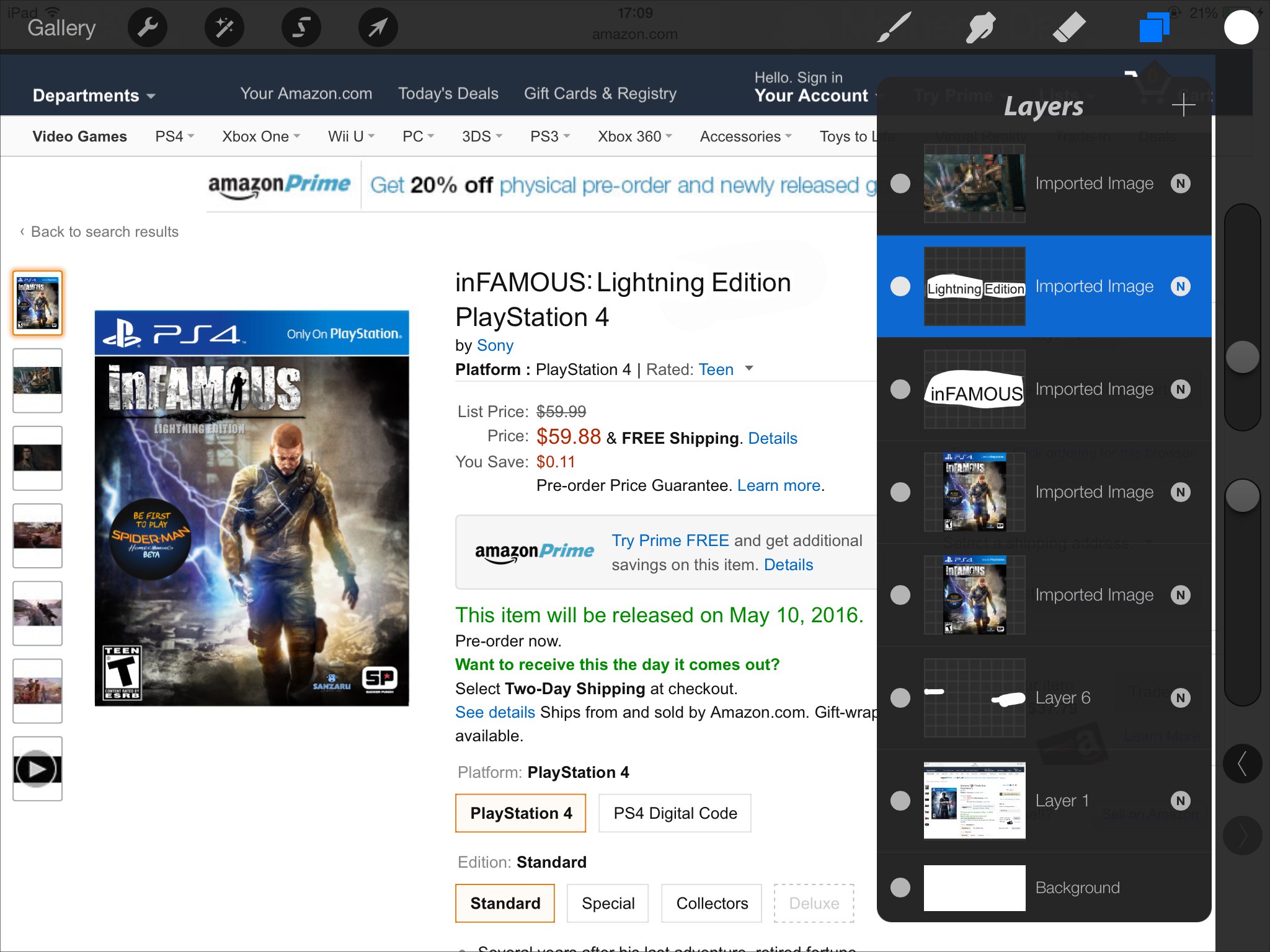Choose Special edition option

608,904
